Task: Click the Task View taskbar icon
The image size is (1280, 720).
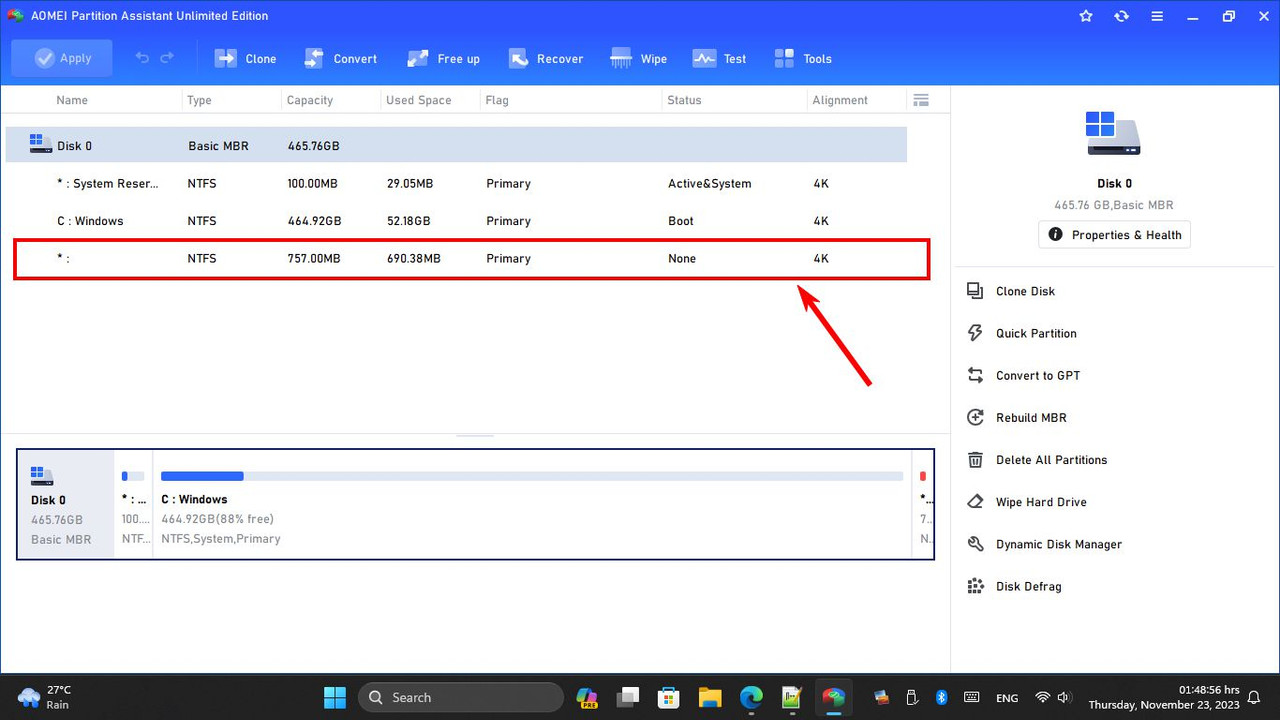Action: [628, 697]
